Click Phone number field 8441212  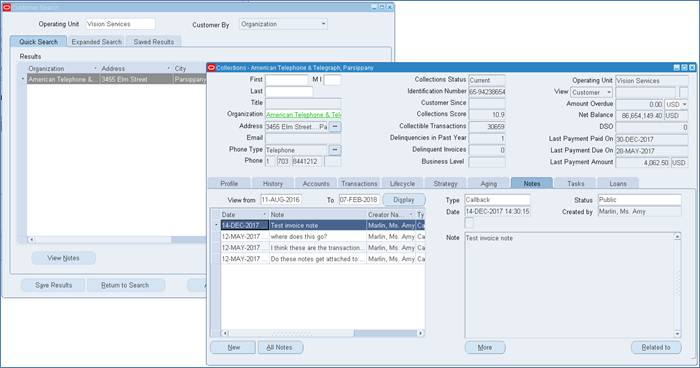tap(308, 161)
